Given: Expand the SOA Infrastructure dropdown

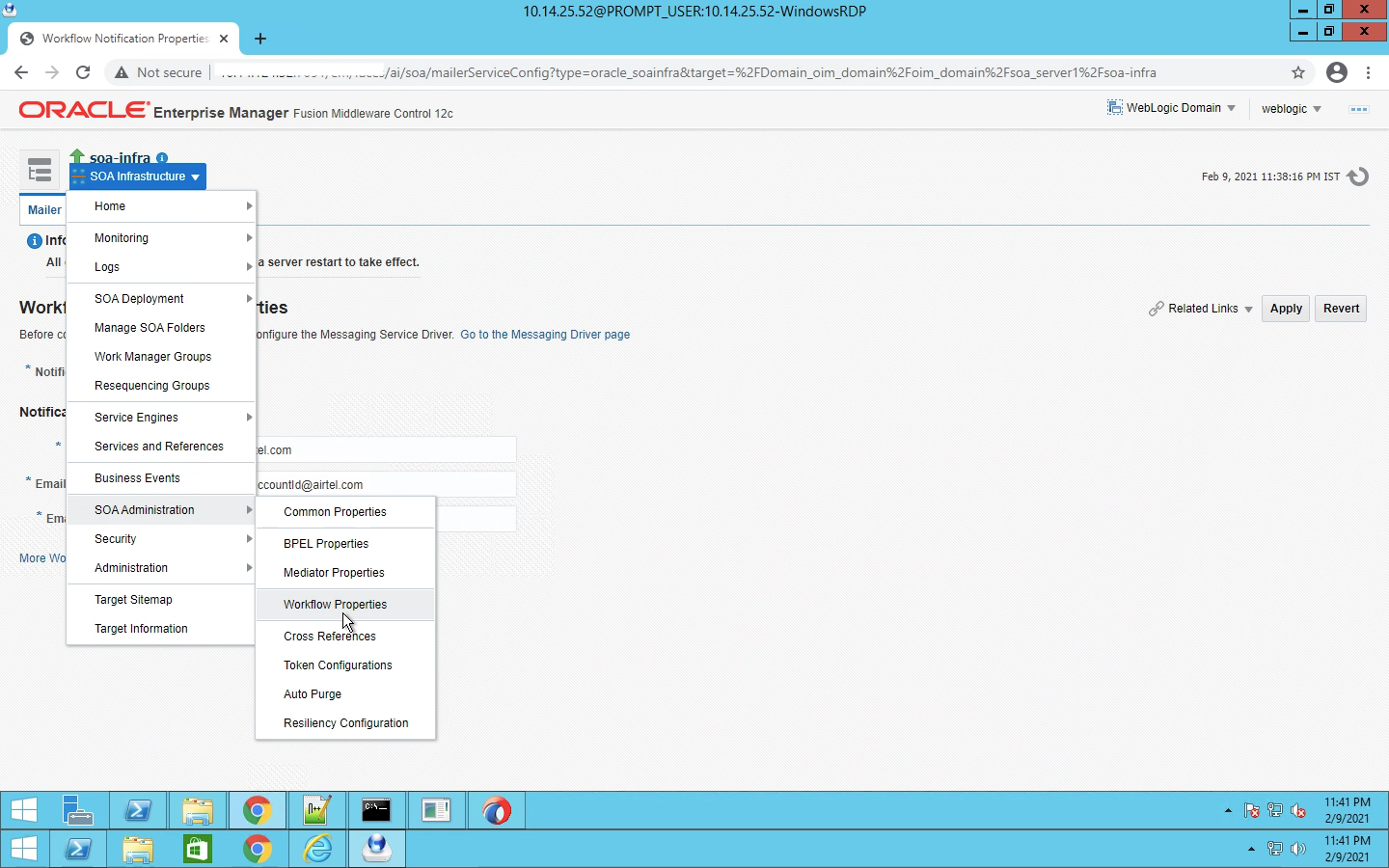Looking at the screenshot, I should point(137,176).
